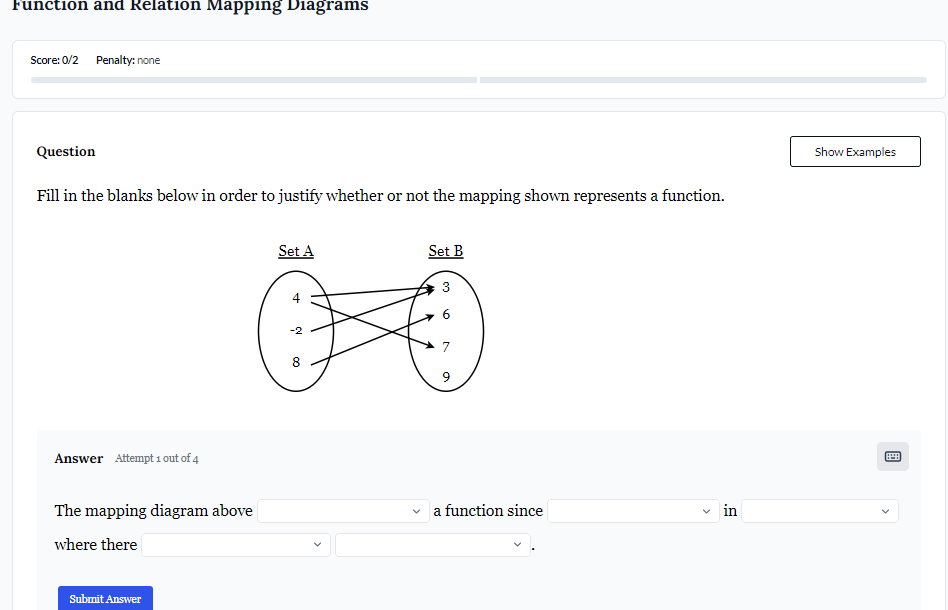Click the Show Examples button

pos(855,151)
